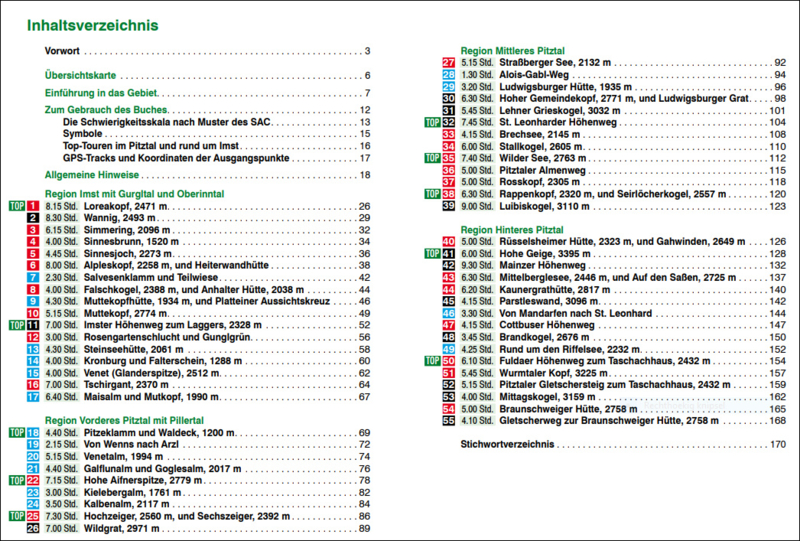Screen dimensions: 800x541
Task: Click the black number 26 badge
Action: [x=33, y=528]
